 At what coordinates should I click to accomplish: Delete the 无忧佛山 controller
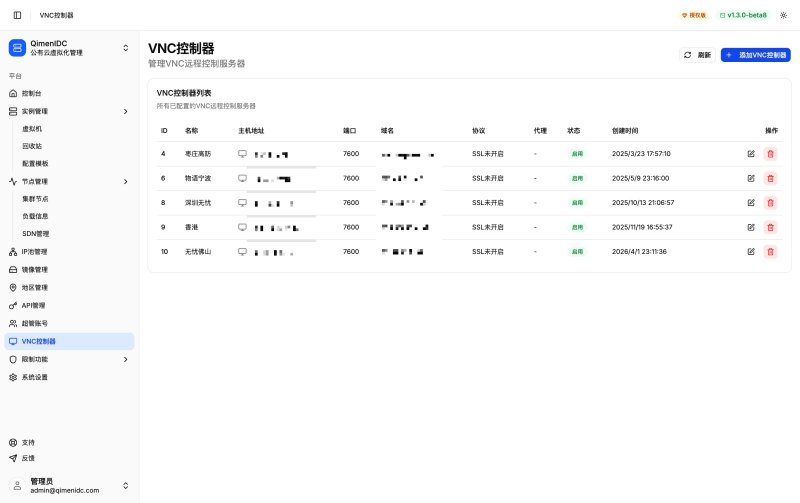(770, 252)
